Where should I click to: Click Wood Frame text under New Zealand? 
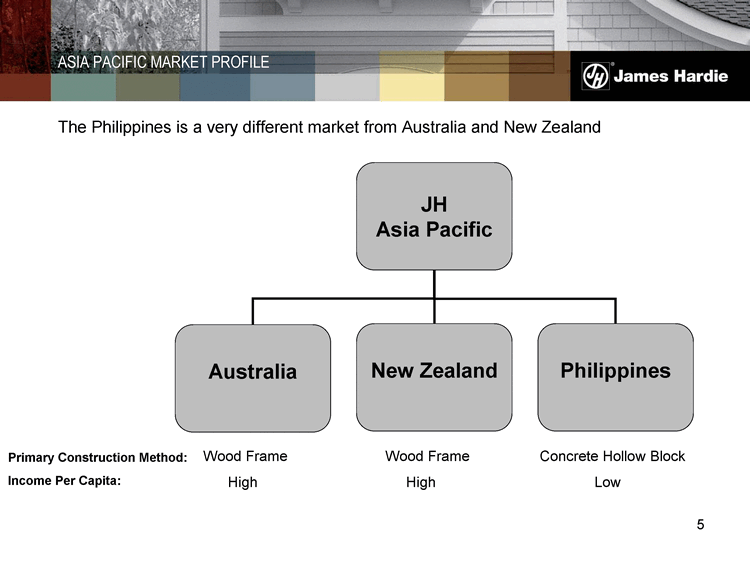point(427,456)
